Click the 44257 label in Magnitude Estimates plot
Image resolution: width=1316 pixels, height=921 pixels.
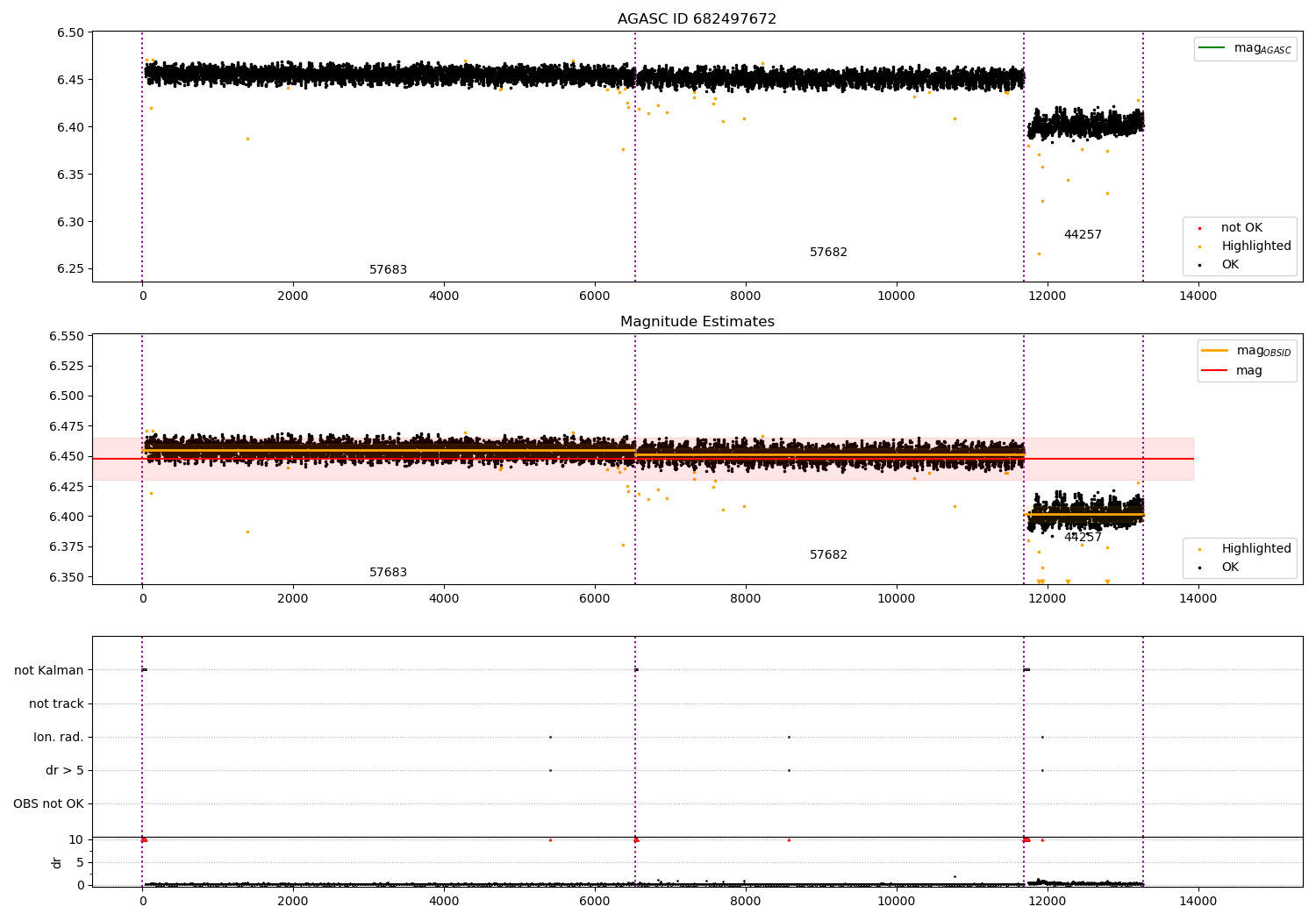1083,538
